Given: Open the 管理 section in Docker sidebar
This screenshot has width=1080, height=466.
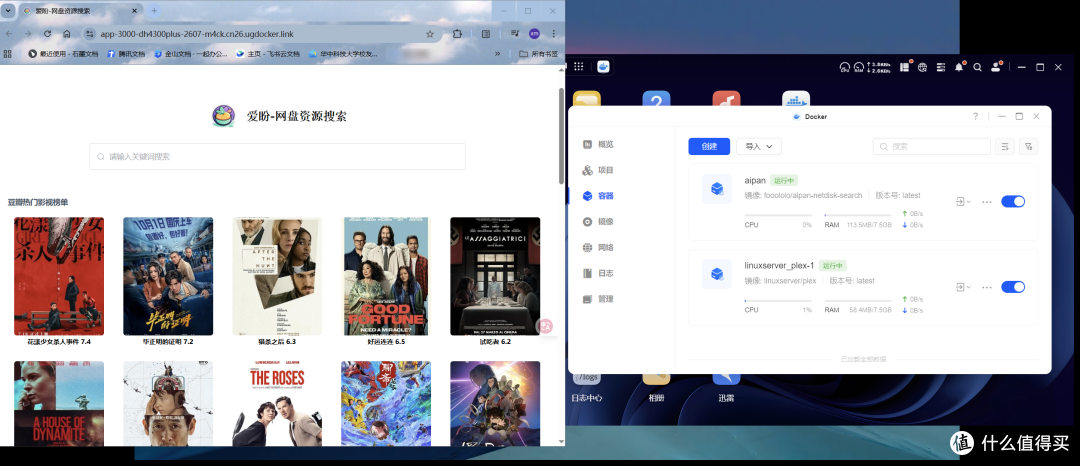Looking at the screenshot, I should click(598, 299).
